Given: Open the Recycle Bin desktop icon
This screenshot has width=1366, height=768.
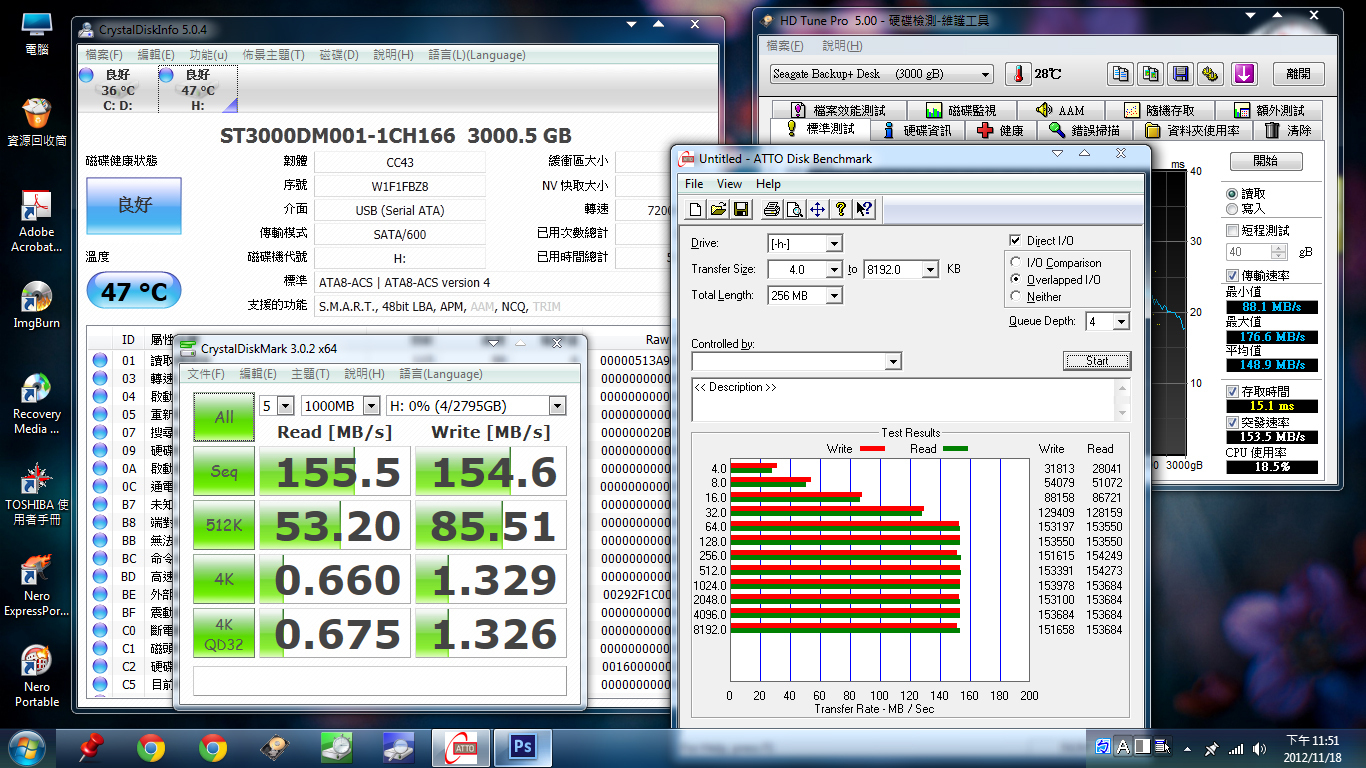Looking at the screenshot, I should tap(36, 123).
